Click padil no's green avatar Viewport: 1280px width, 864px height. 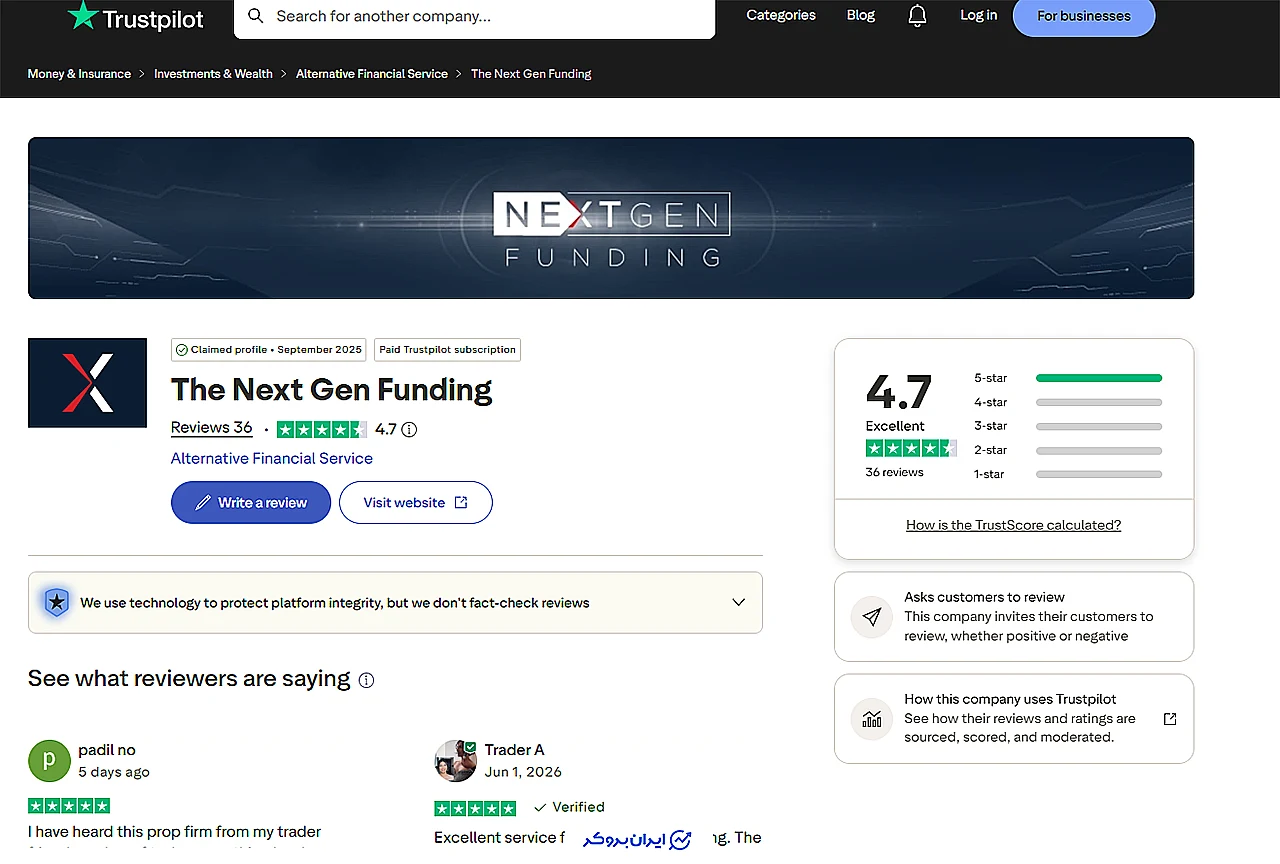49,761
